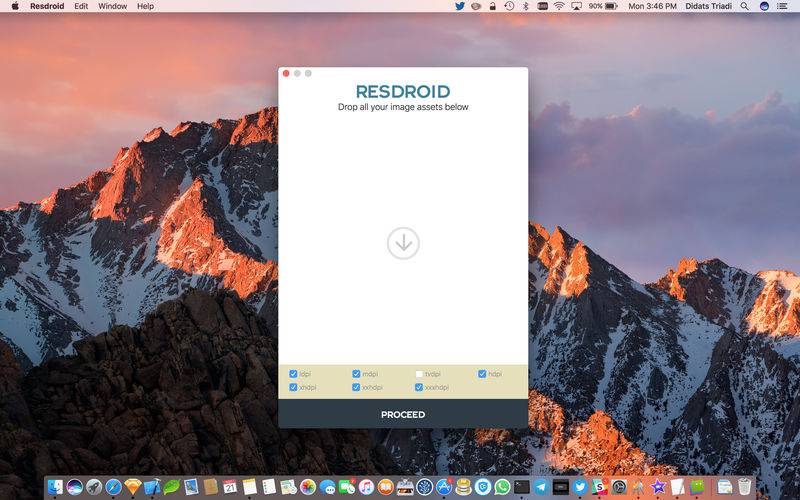The width and height of the screenshot is (800, 500).
Task: Open the Resdroid application menu
Action: [47, 6]
